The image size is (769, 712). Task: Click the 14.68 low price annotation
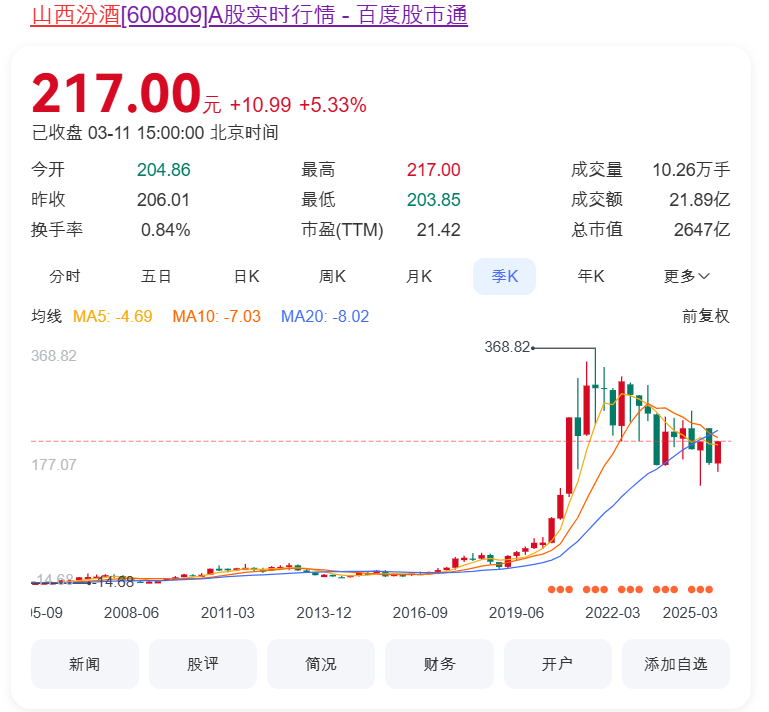coord(115,582)
